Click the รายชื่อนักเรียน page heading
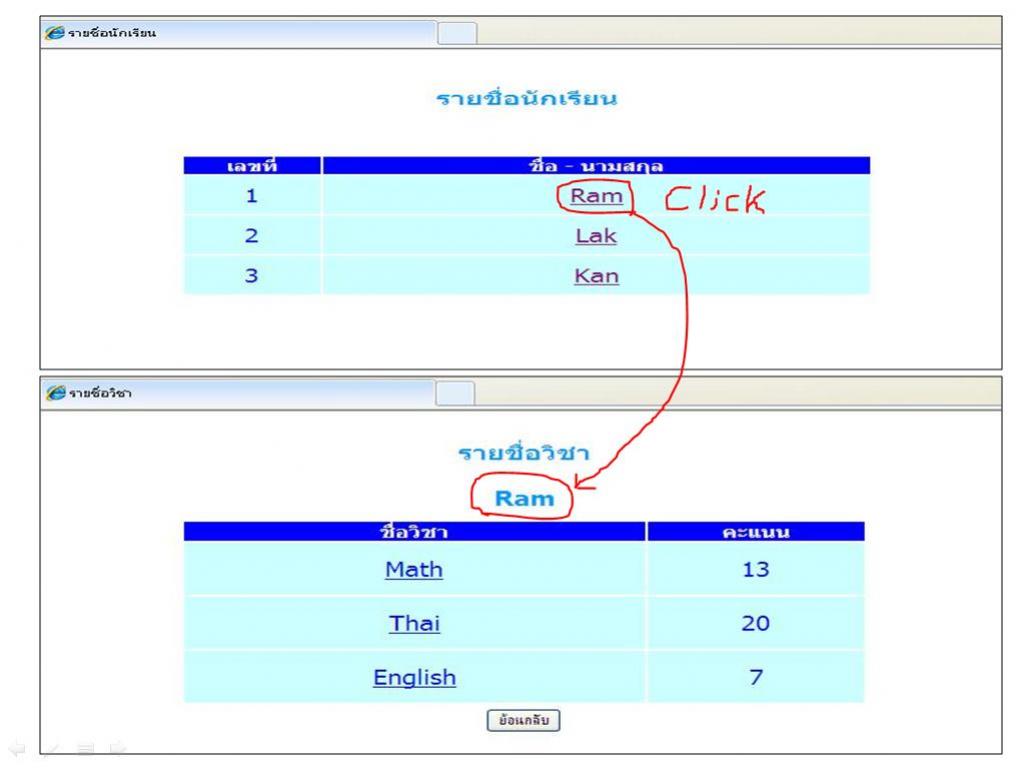Image resolution: width=1024 pixels, height=768 pixels. click(526, 98)
